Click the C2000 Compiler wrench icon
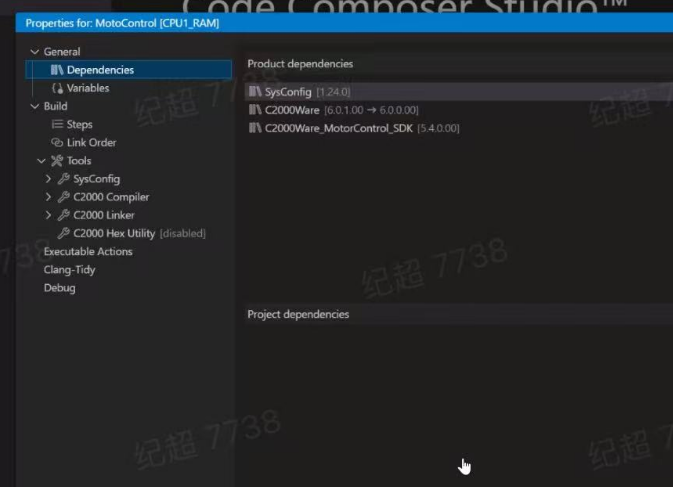673x487 pixels. click(x=64, y=197)
